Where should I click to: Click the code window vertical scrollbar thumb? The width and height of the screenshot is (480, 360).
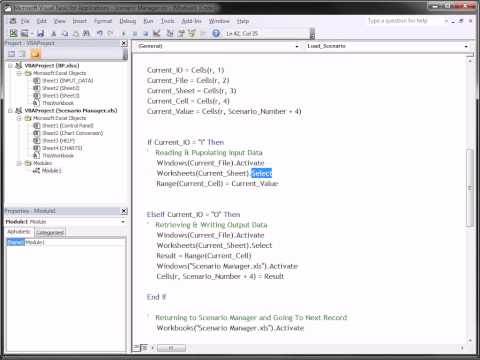pyautogui.click(x=470, y=188)
